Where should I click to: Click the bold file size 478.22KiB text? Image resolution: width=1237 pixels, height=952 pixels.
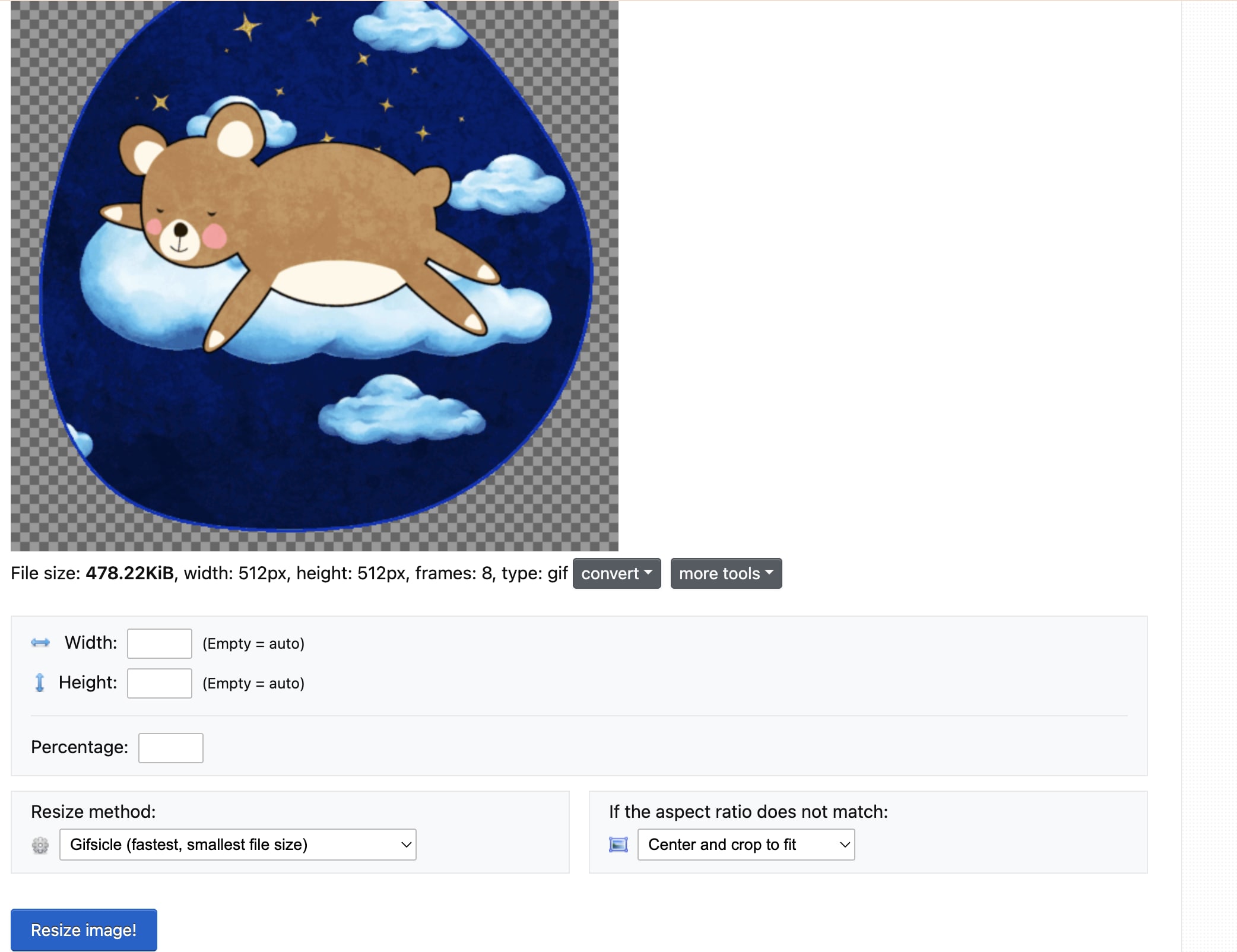[x=129, y=573]
